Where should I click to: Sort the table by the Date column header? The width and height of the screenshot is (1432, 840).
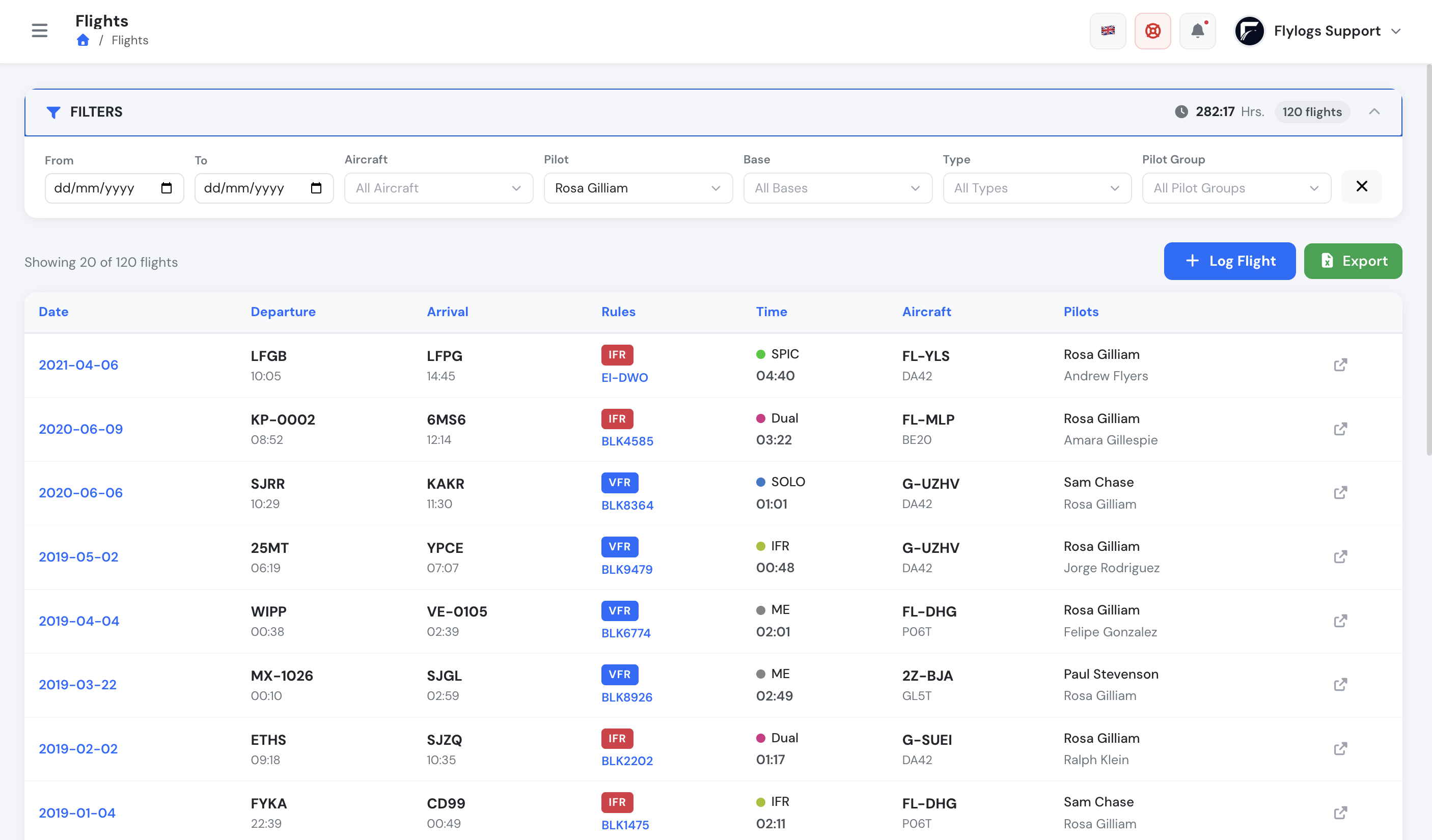[x=53, y=312]
